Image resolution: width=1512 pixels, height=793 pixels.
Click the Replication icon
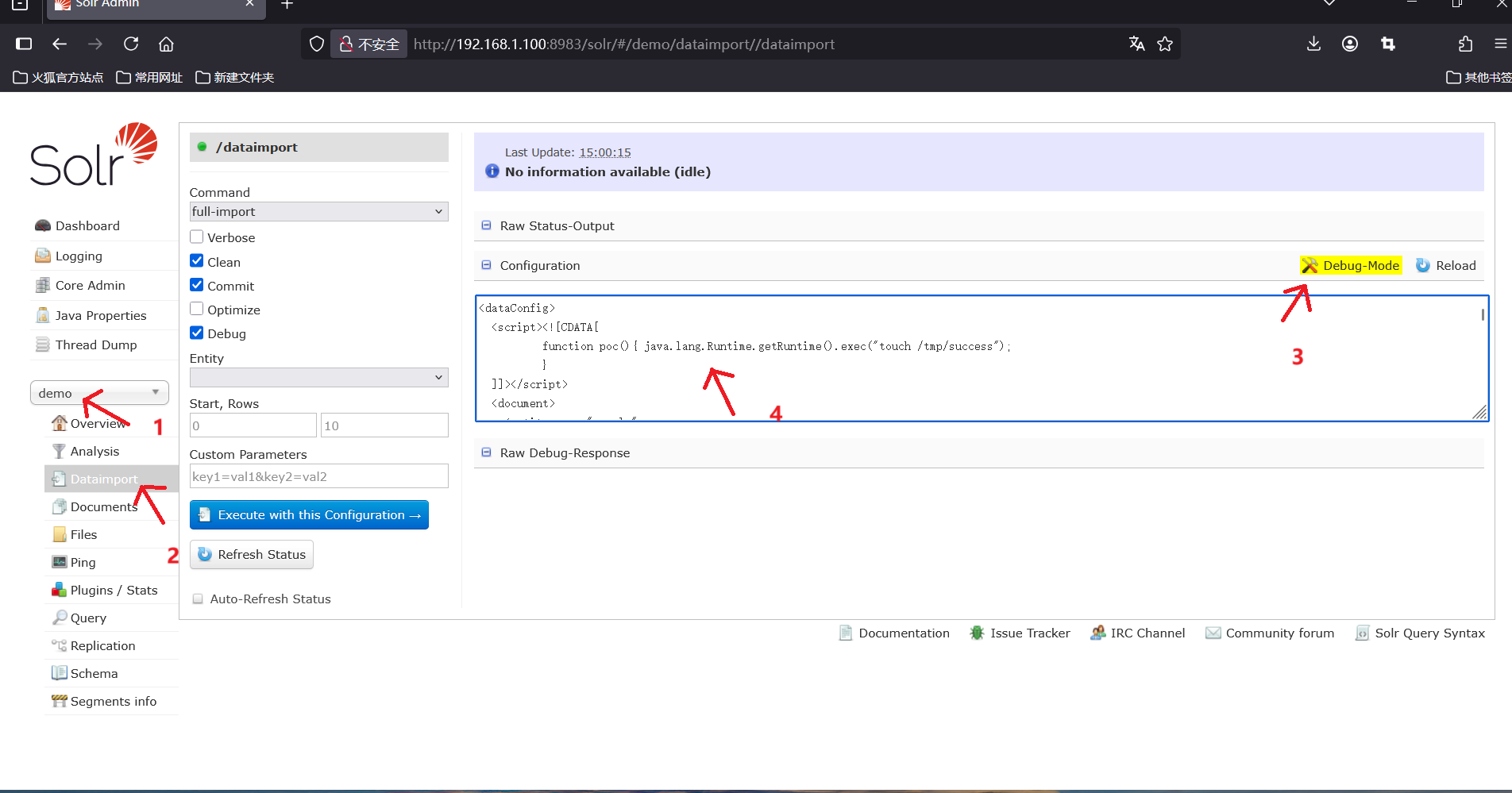click(60, 645)
